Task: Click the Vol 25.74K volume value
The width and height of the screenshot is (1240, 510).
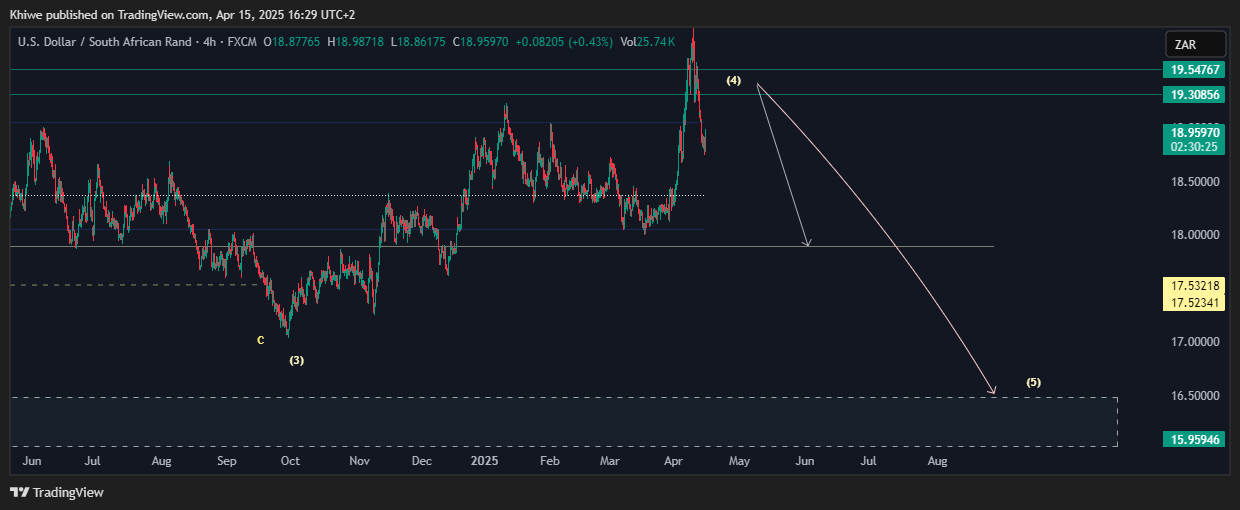Action: (648, 42)
